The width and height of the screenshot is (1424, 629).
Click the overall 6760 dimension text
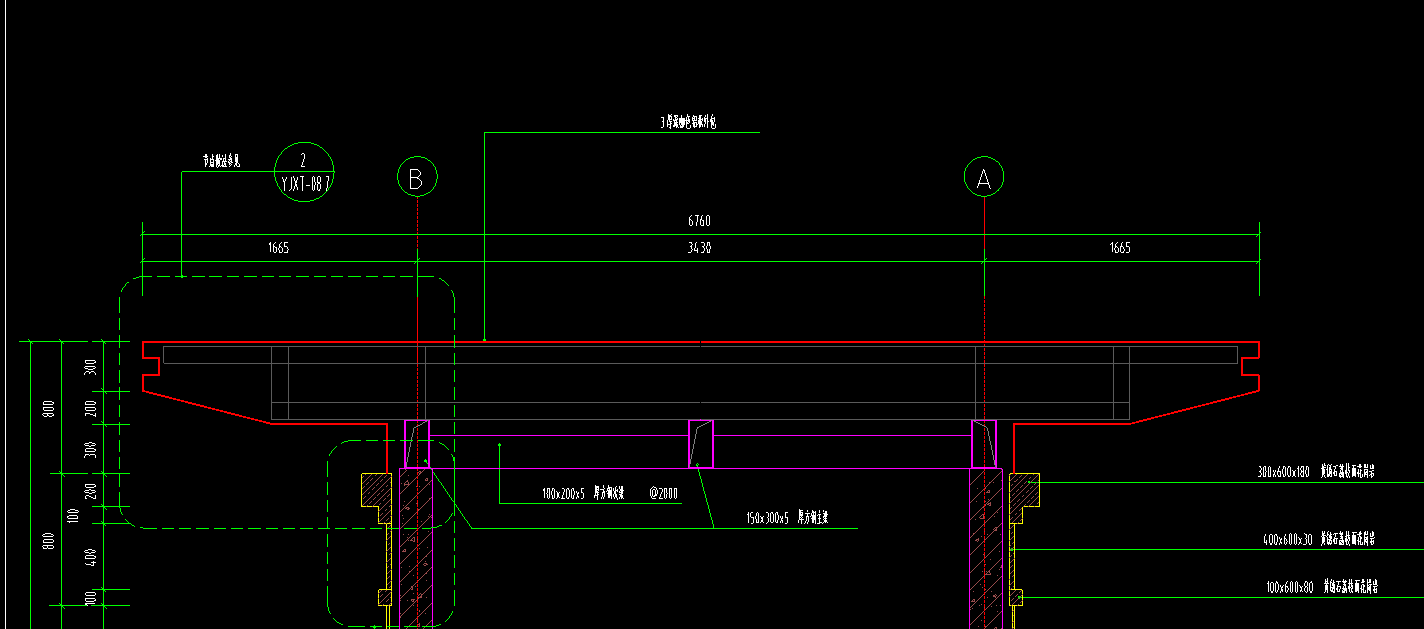click(700, 222)
